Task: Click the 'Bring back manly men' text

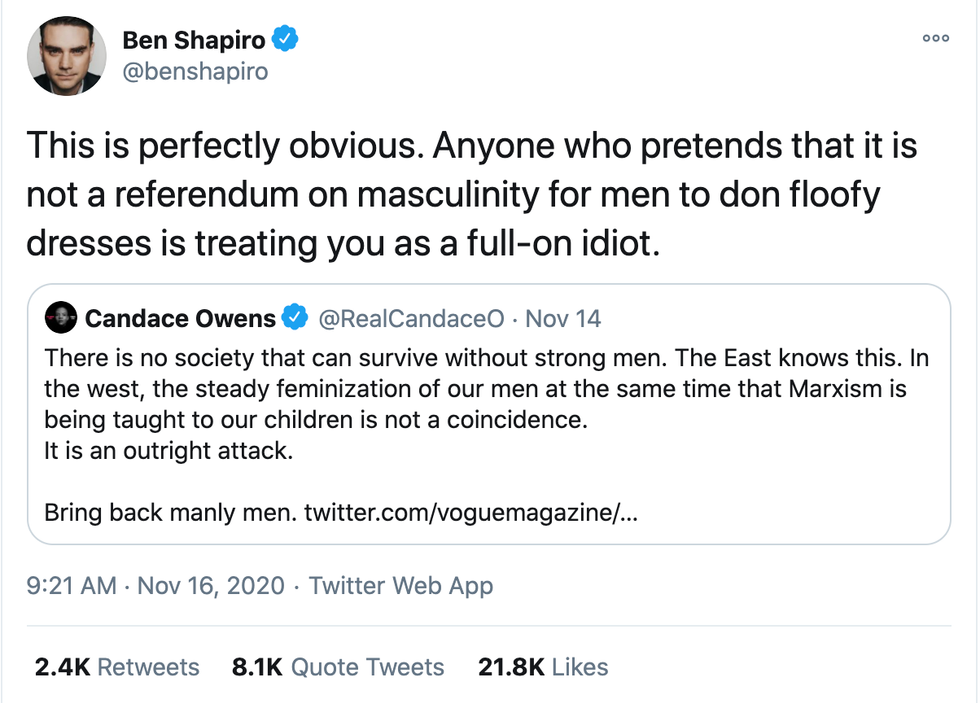Action: (x=170, y=513)
